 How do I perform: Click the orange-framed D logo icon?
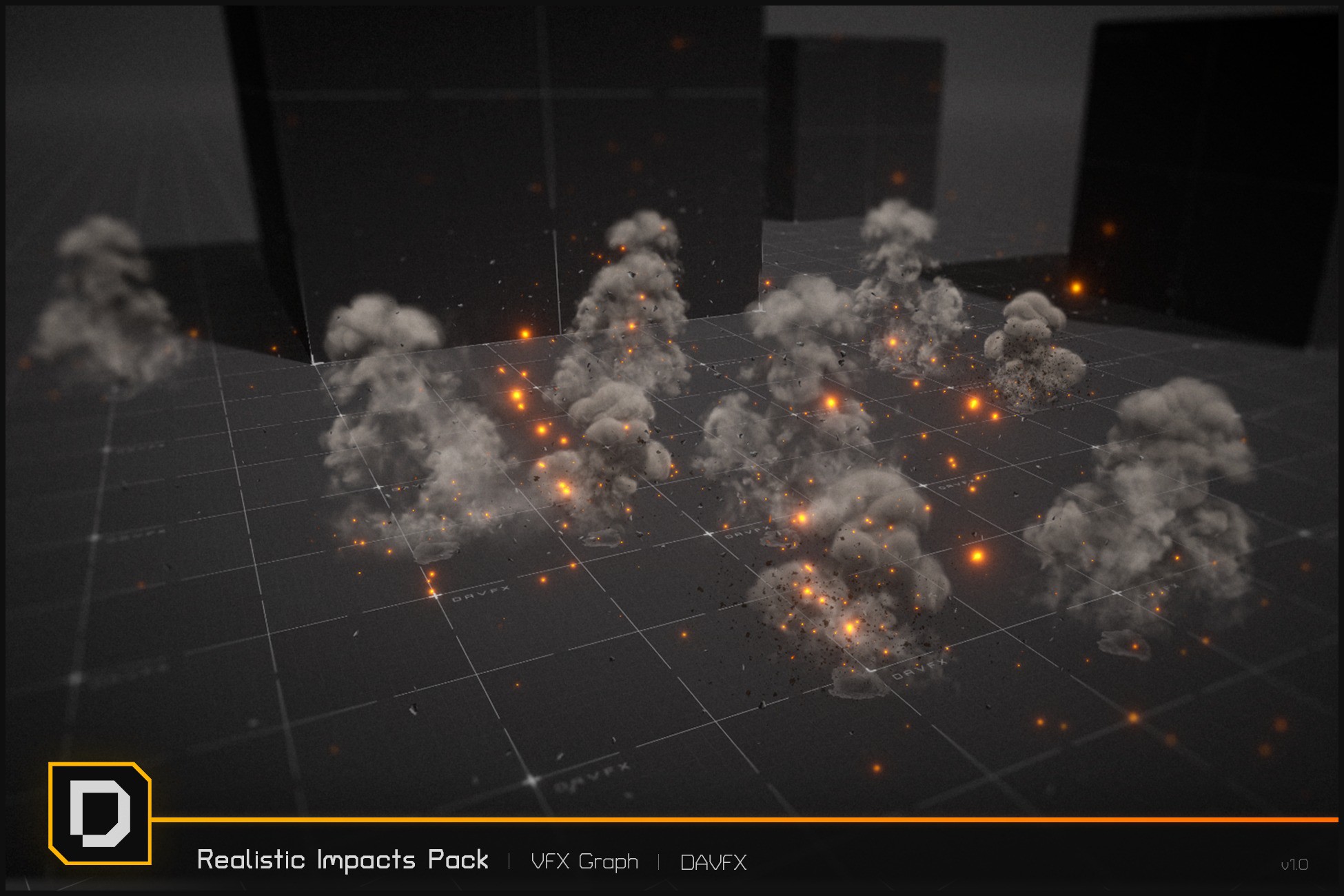[100, 813]
